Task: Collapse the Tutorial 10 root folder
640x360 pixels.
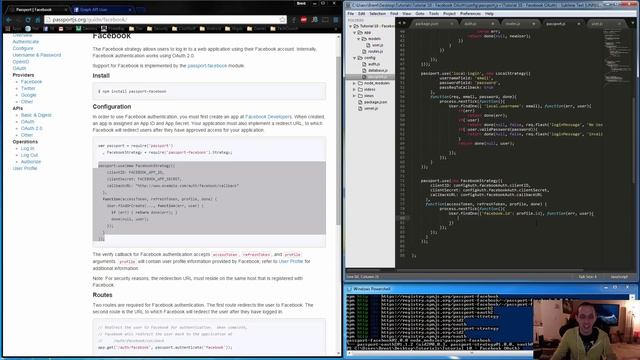Action: tap(350, 26)
